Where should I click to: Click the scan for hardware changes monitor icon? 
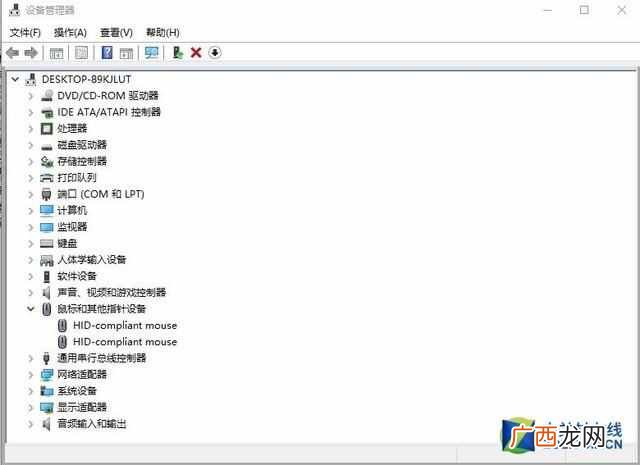pos(151,53)
